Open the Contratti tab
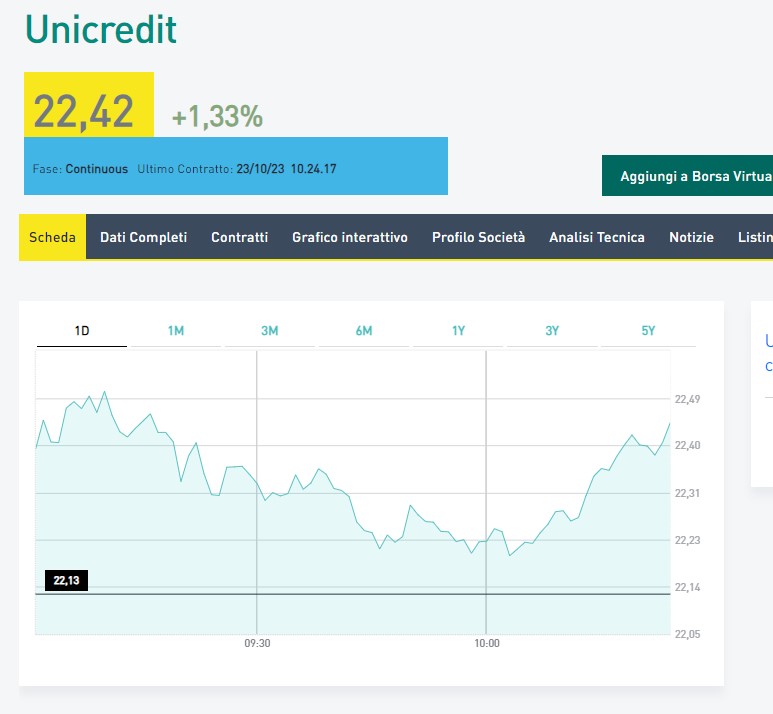Viewport: 773px width, 714px height. [x=240, y=237]
